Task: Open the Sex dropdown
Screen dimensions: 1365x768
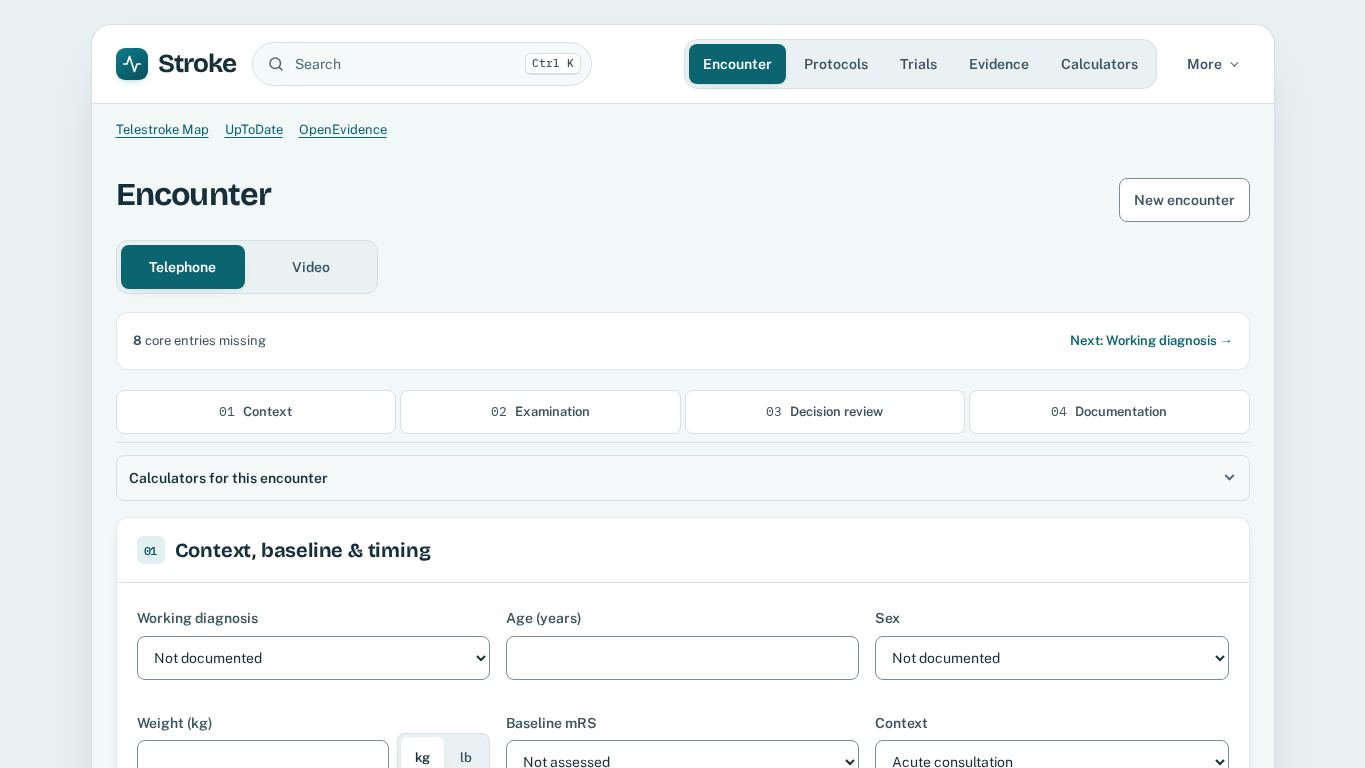Action: tap(1052, 658)
